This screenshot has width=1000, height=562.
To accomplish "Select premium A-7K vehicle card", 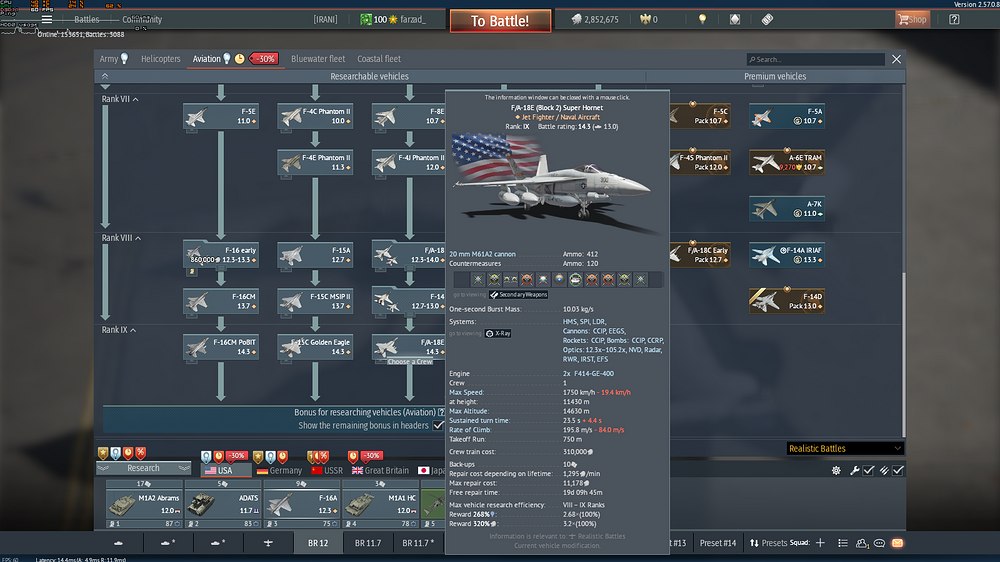I will [787, 209].
